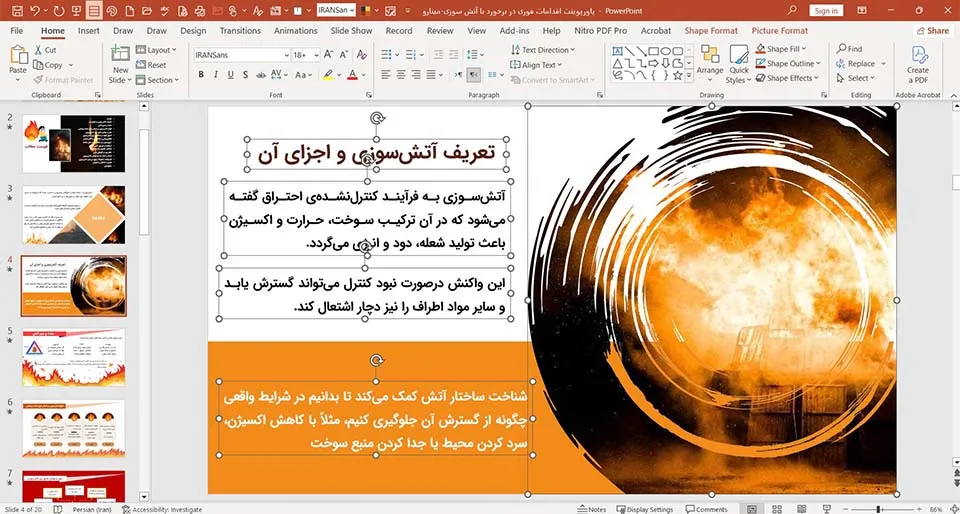Switch to the Insert tab
This screenshot has width=960, height=514.
[x=89, y=31]
